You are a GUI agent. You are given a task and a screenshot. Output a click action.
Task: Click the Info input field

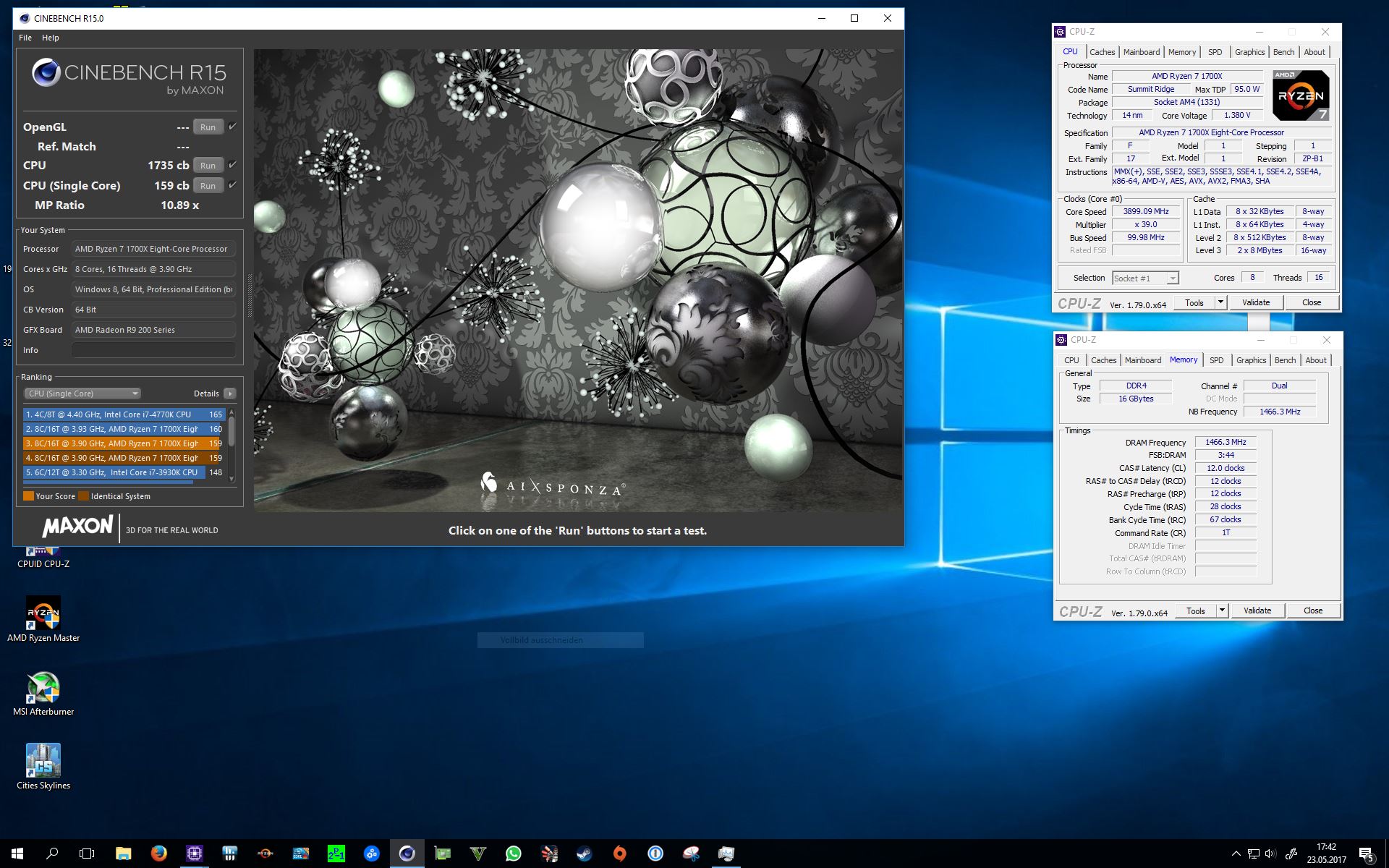153,350
